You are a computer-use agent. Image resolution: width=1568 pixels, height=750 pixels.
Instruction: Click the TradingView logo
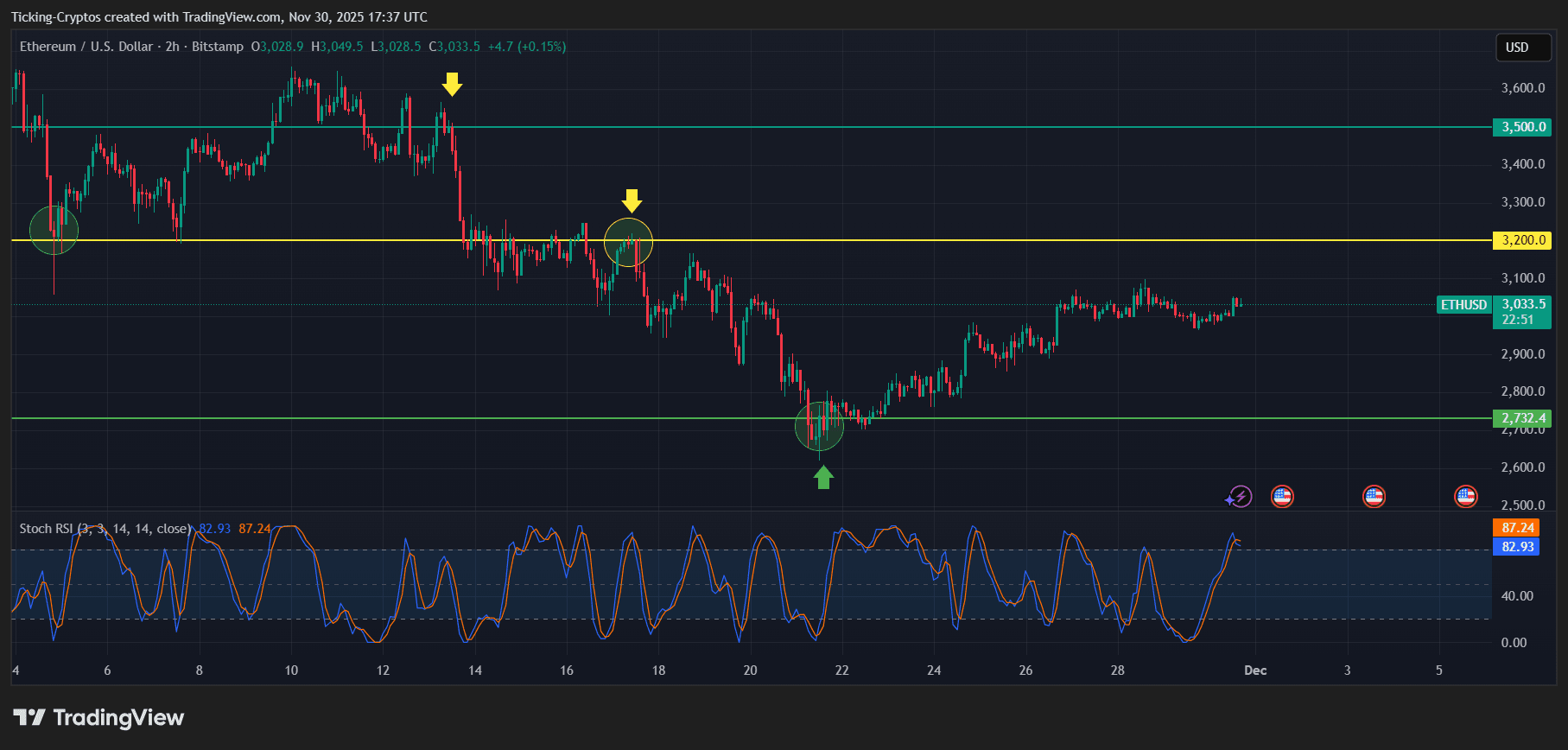(x=98, y=717)
